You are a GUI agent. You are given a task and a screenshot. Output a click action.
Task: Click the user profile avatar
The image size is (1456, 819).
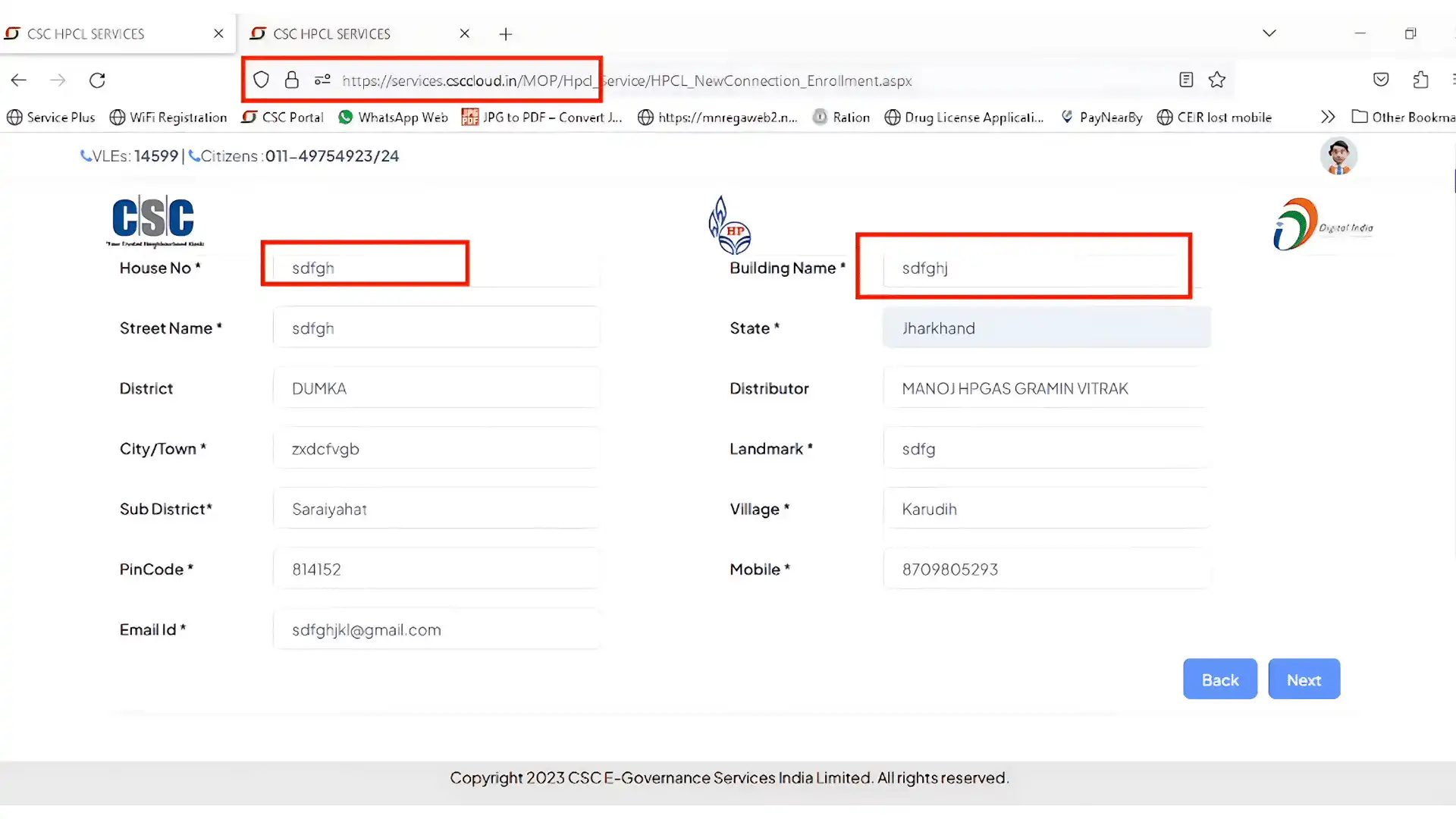1338,156
